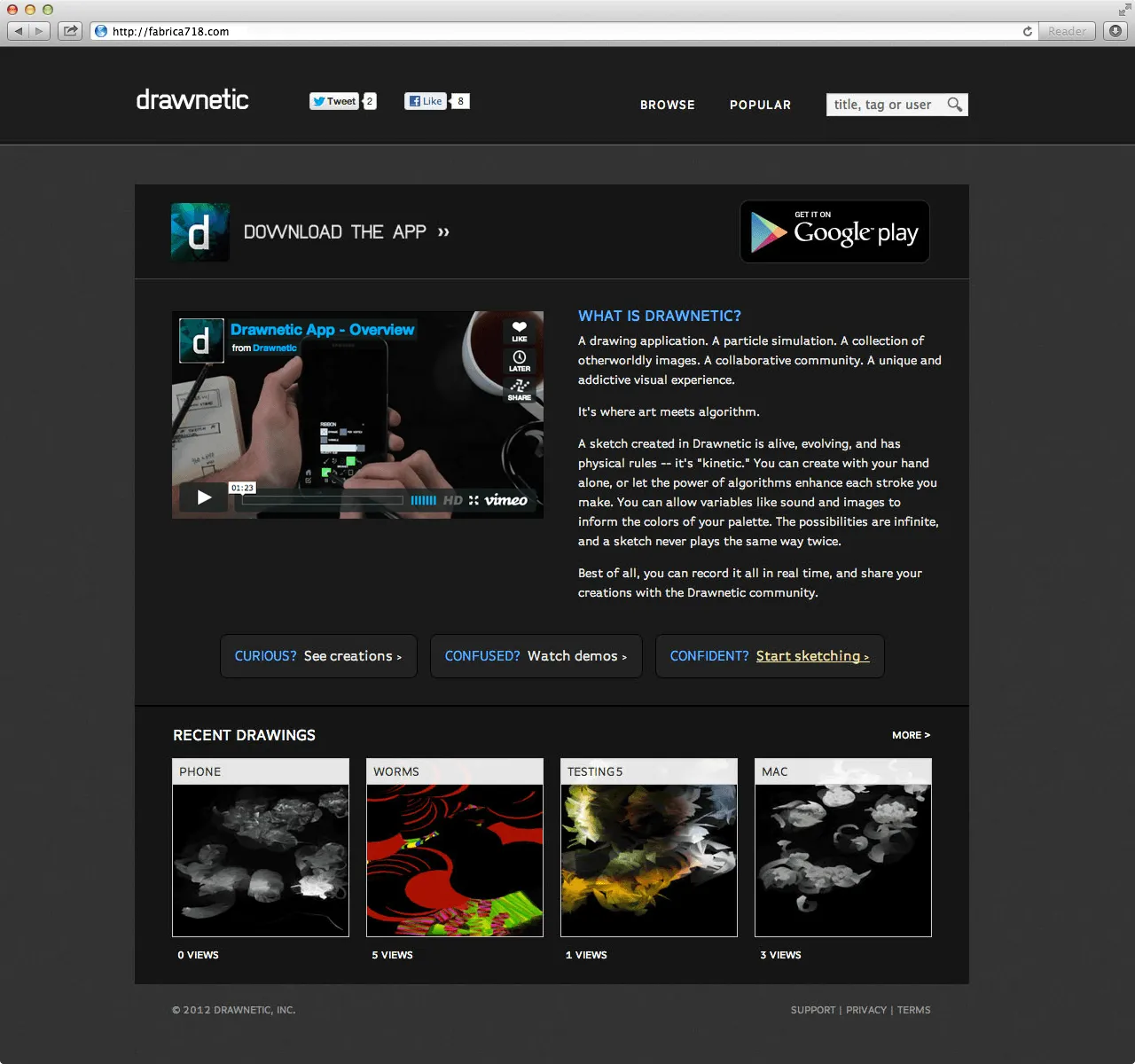
Task: Open the POPULAR menu item
Action: tap(760, 105)
